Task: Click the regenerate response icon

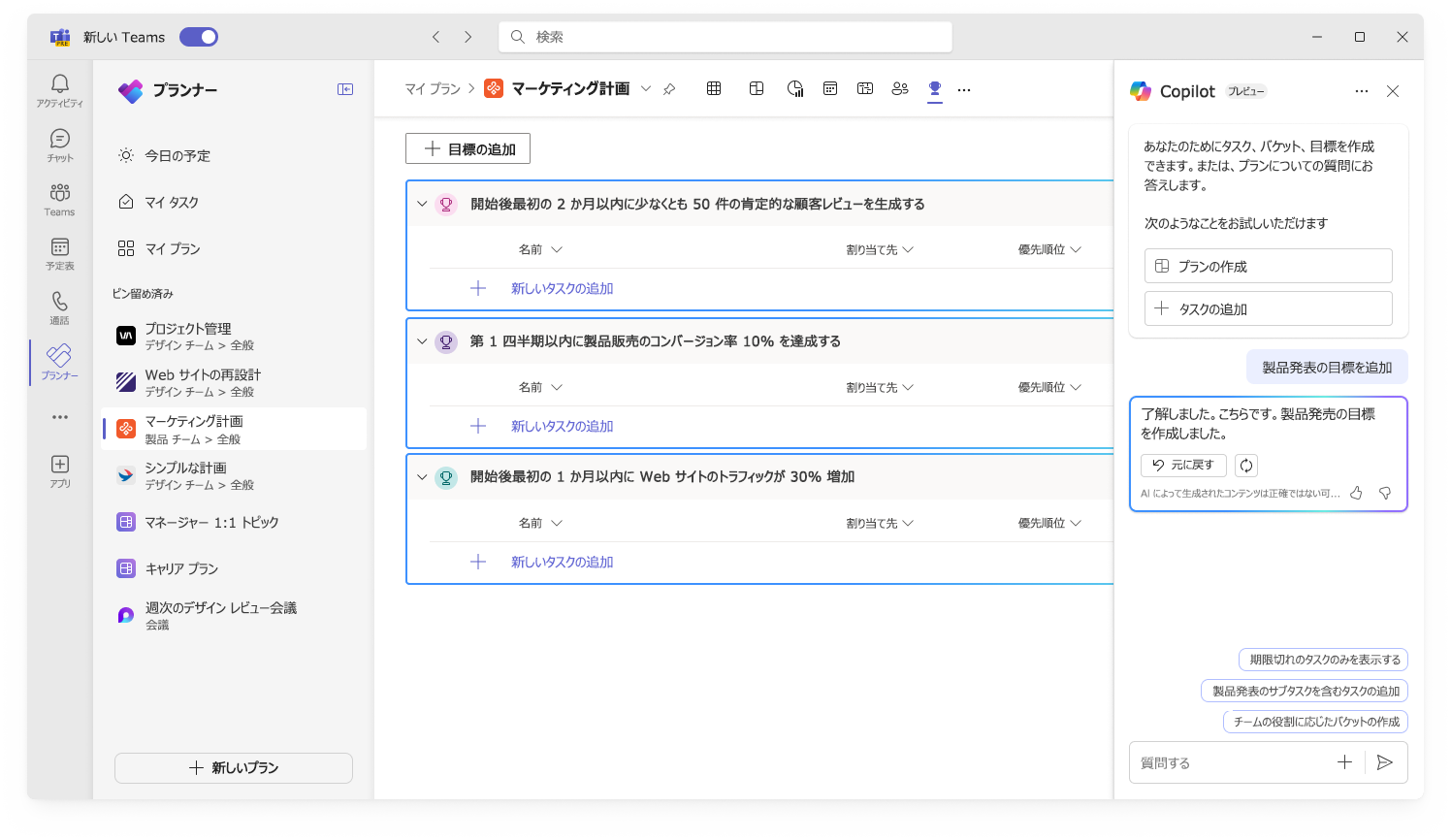Action: (1246, 466)
